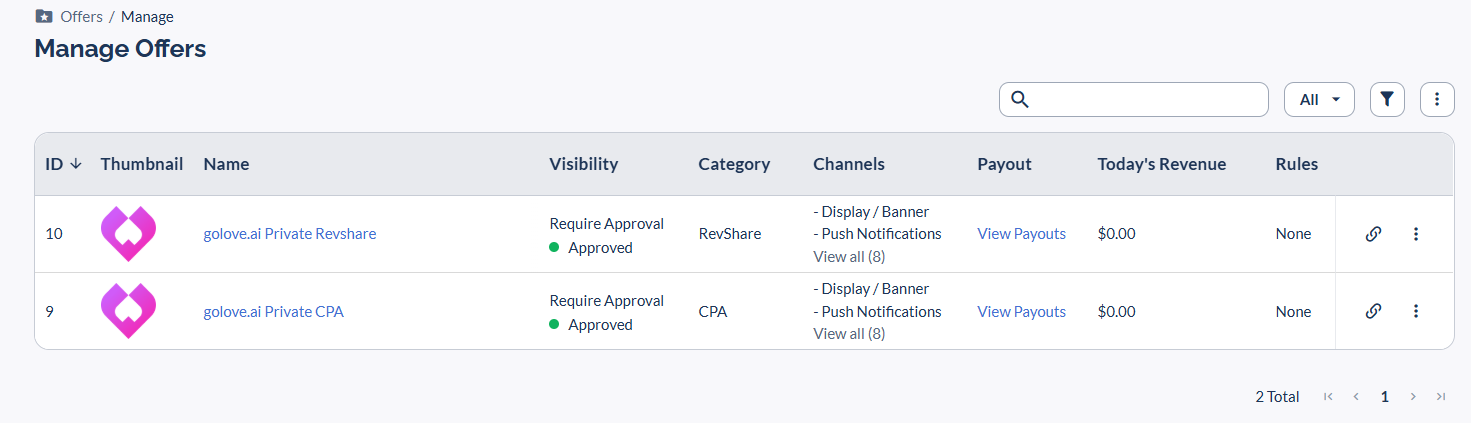The width and height of the screenshot is (1471, 423).
Task: Click the Offers breadcrumb folder icon
Action: tap(43, 16)
